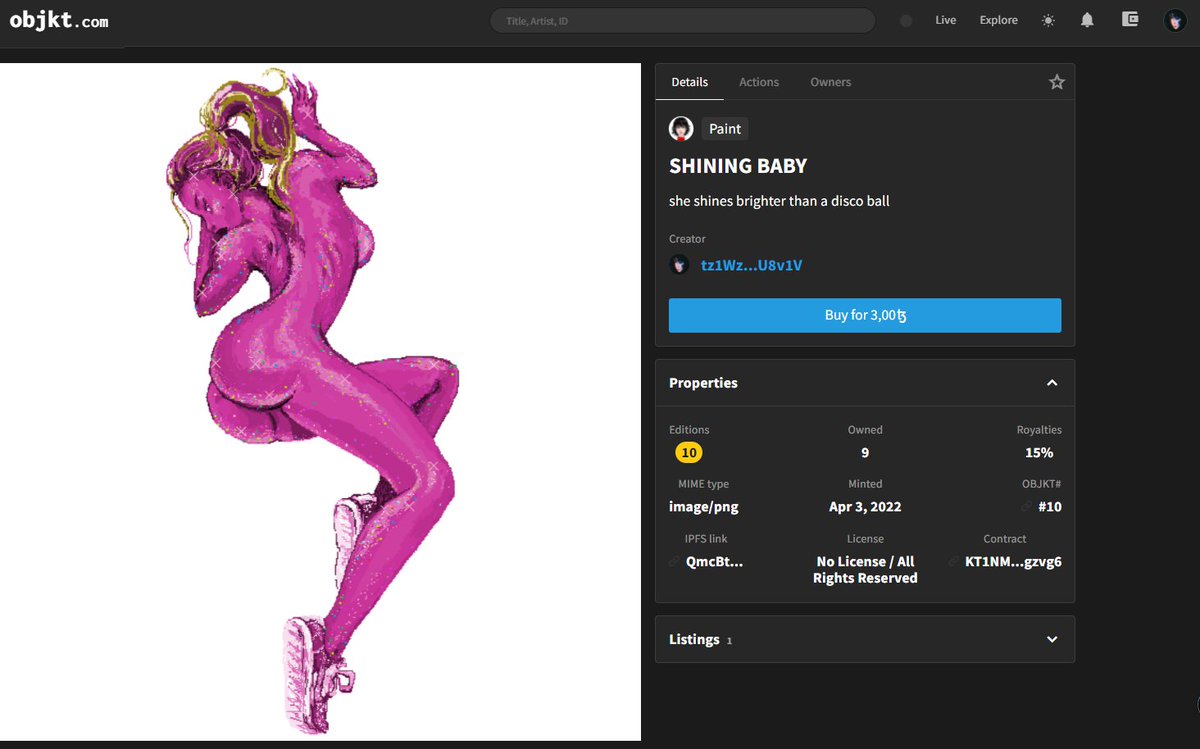This screenshot has width=1200, height=749.
Task: Open notifications bell icon
Action: pyautogui.click(x=1087, y=20)
